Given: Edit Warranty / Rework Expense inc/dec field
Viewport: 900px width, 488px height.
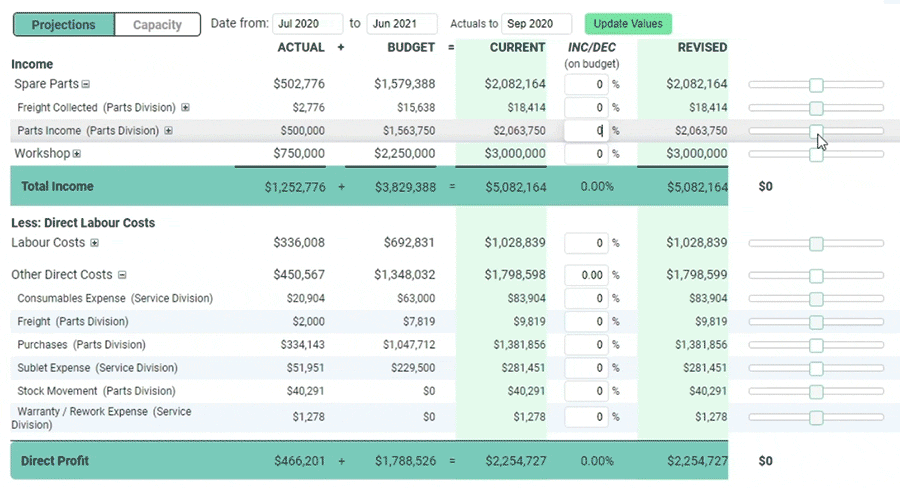Looking at the screenshot, I should pos(585,417).
